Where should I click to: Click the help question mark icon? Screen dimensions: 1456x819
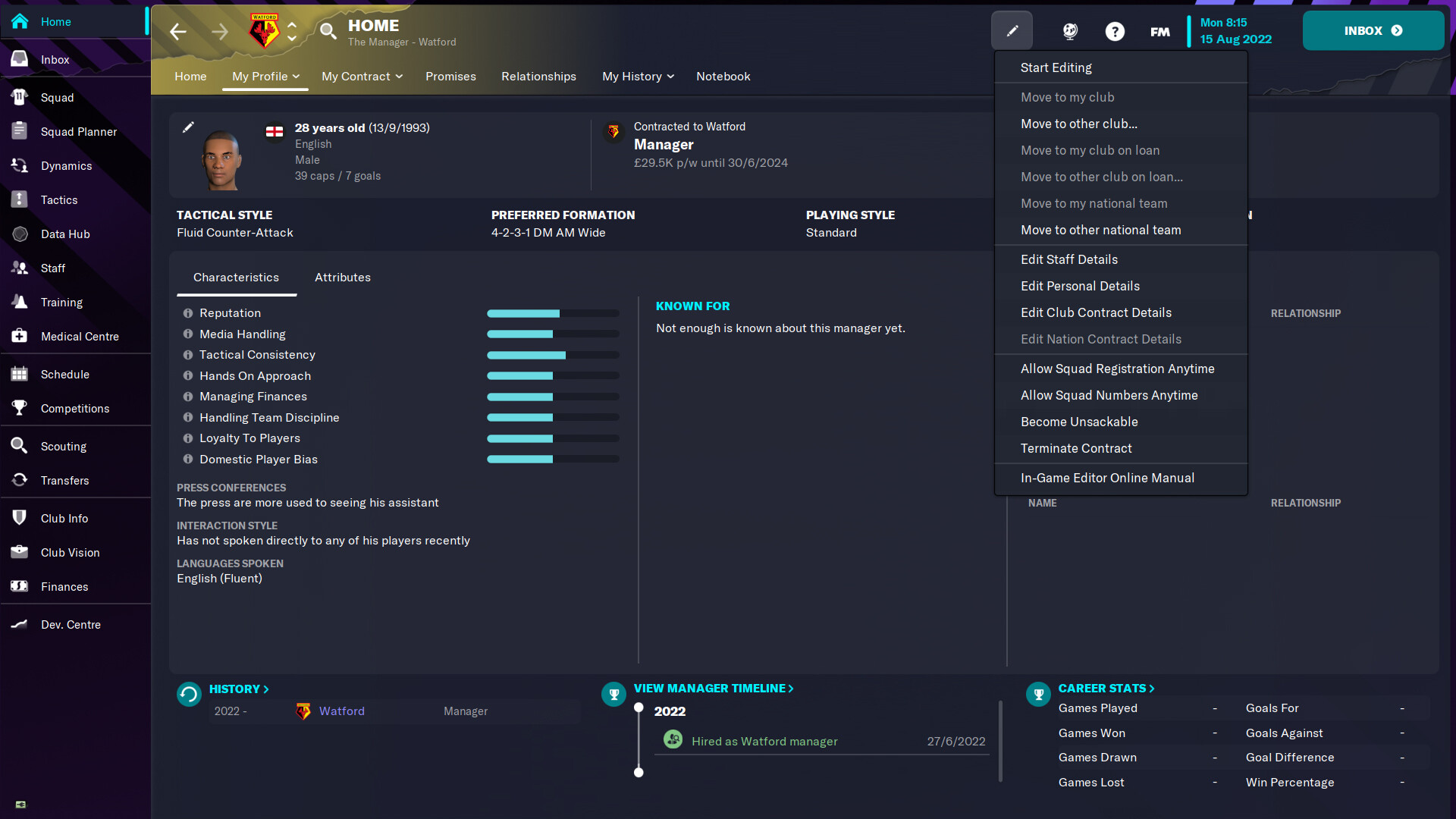click(1115, 30)
